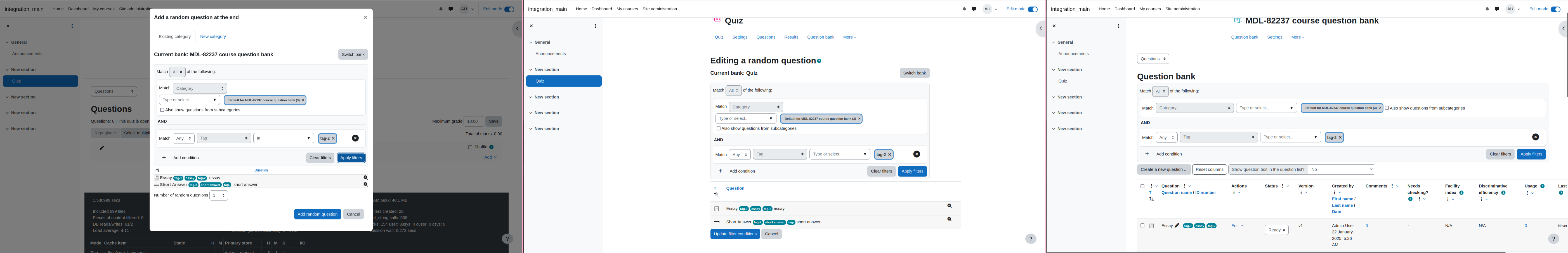Click Clear filters on Editing random question page
This screenshot has width=1568, height=253.
click(x=881, y=171)
